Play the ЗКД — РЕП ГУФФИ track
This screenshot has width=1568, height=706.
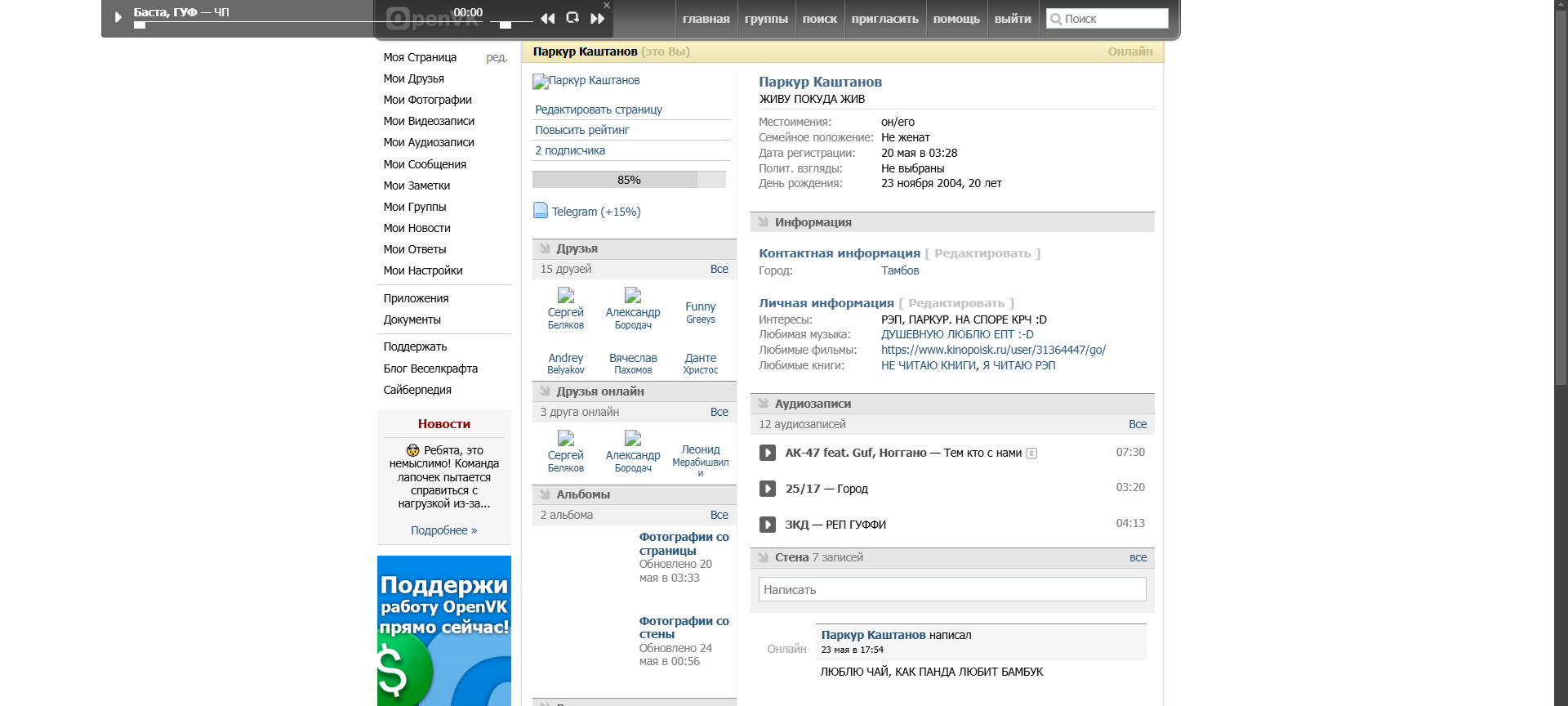(x=768, y=525)
